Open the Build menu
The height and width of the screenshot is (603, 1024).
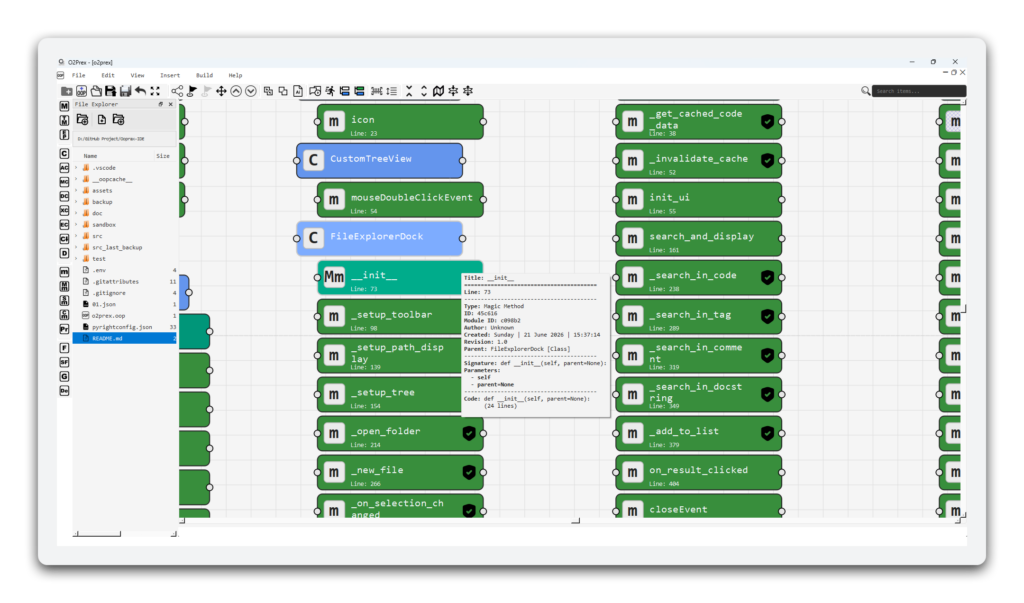(x=204, y=75)
